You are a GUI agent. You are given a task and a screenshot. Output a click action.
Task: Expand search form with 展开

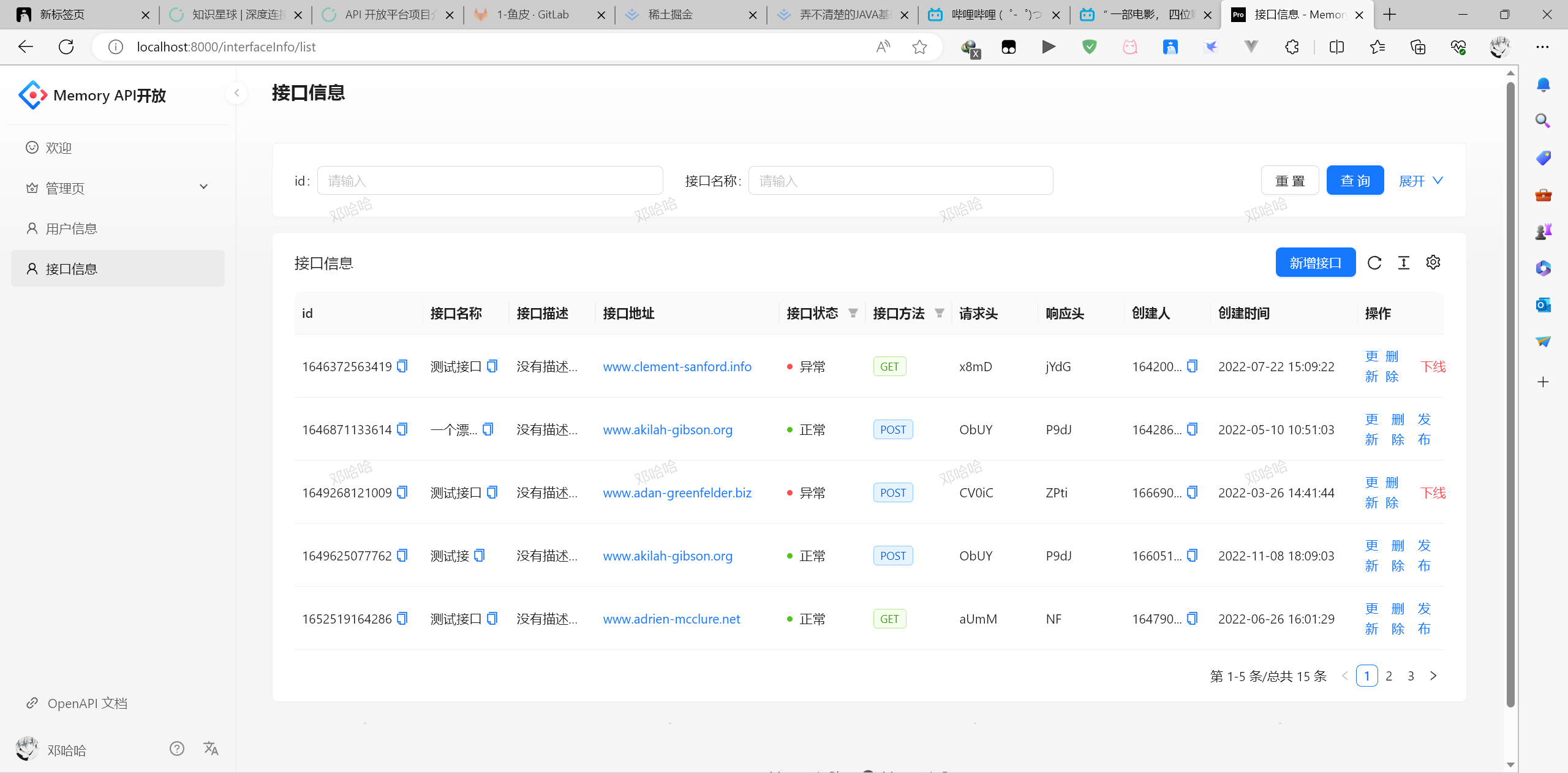[1421, 181]
